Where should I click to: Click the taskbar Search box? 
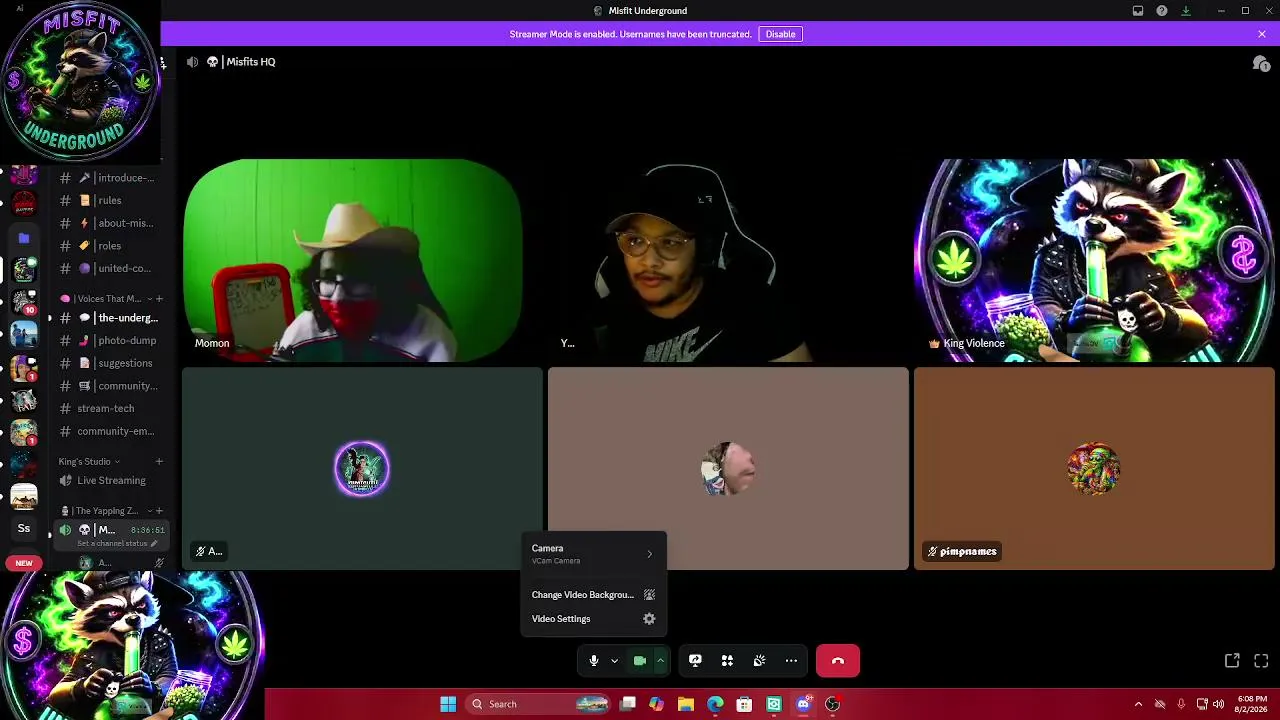click(539, 704)
